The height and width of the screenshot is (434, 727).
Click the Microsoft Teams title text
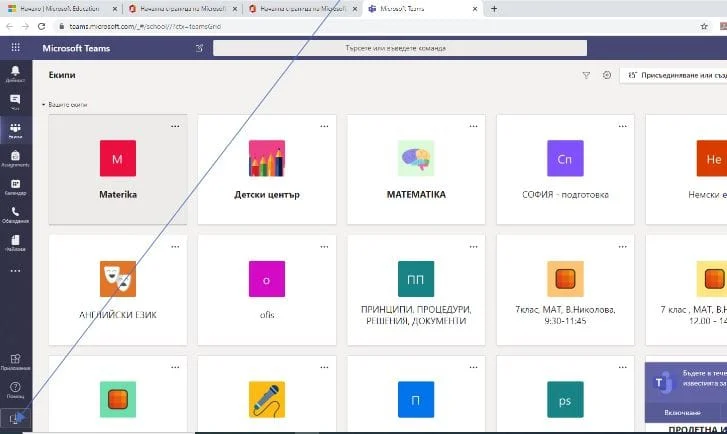(x=76, y=48)
